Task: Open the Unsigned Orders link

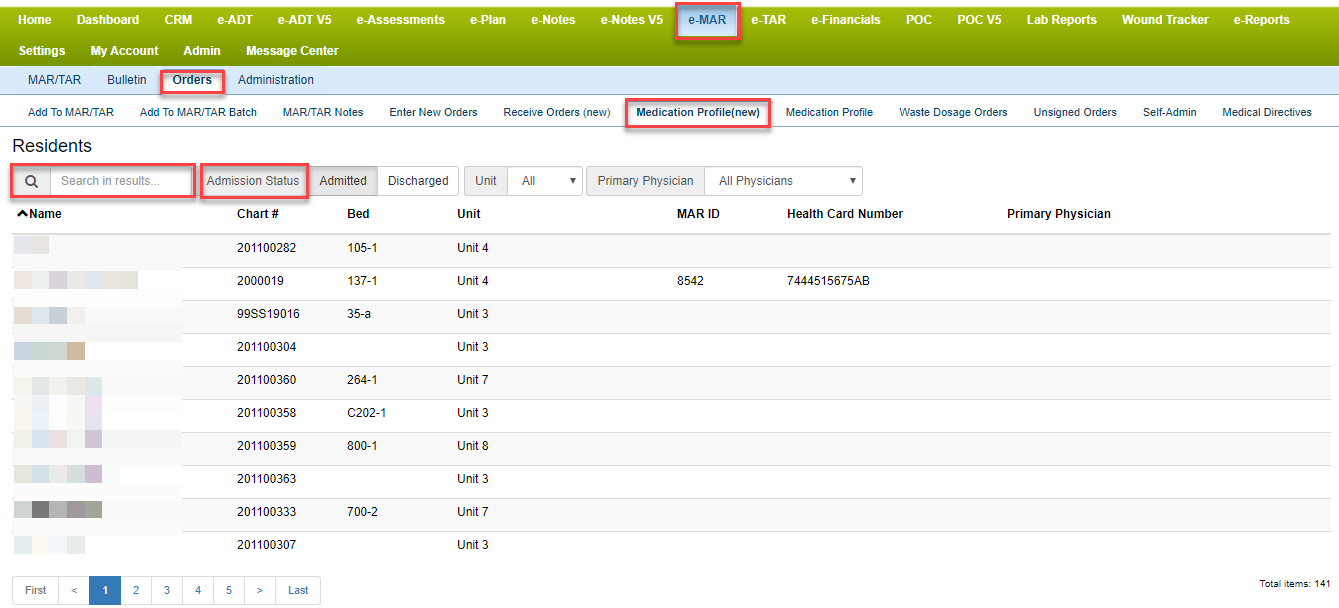Action: click(x=1075, y=113)
